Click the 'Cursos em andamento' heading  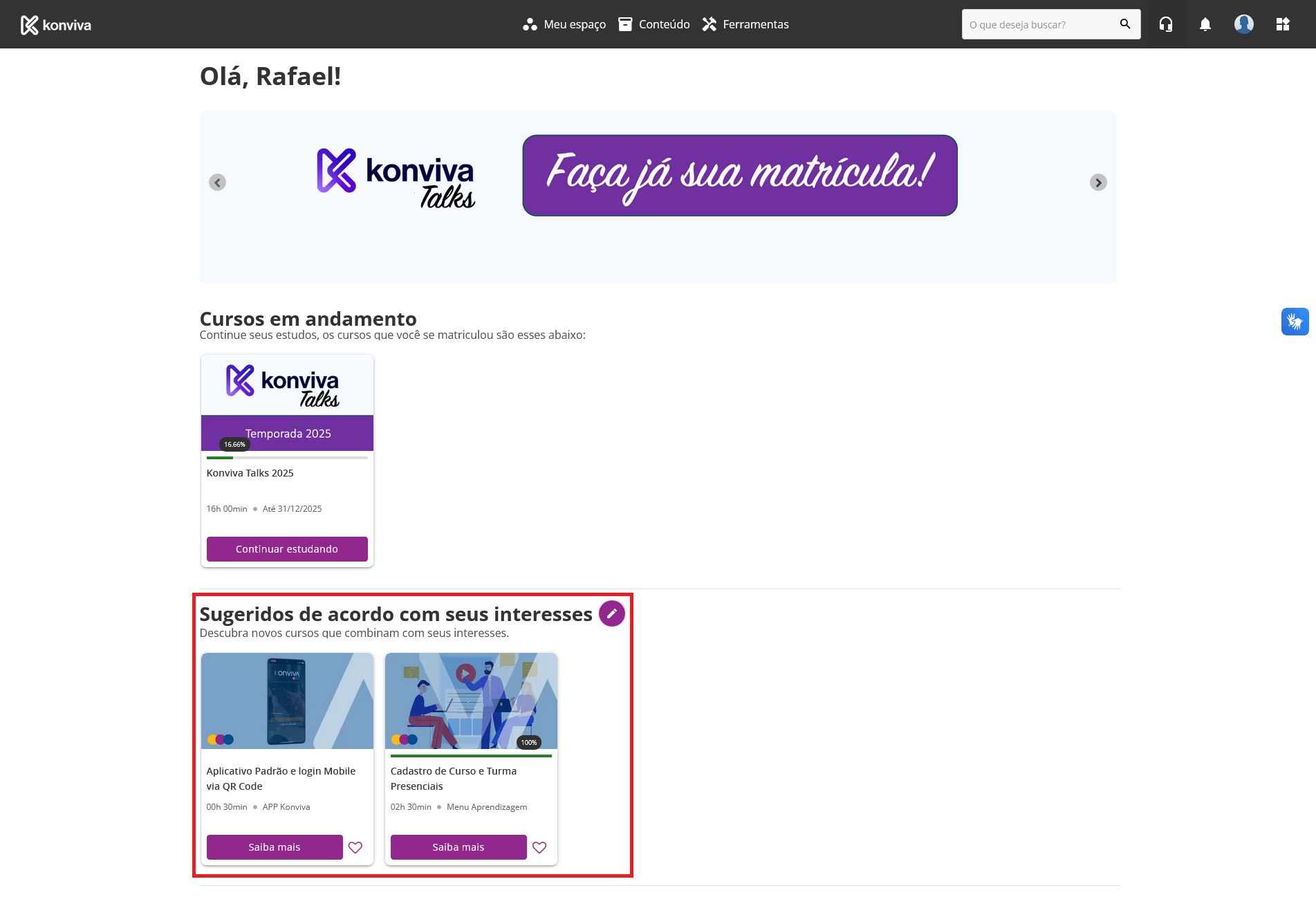(x=308, y=319)
